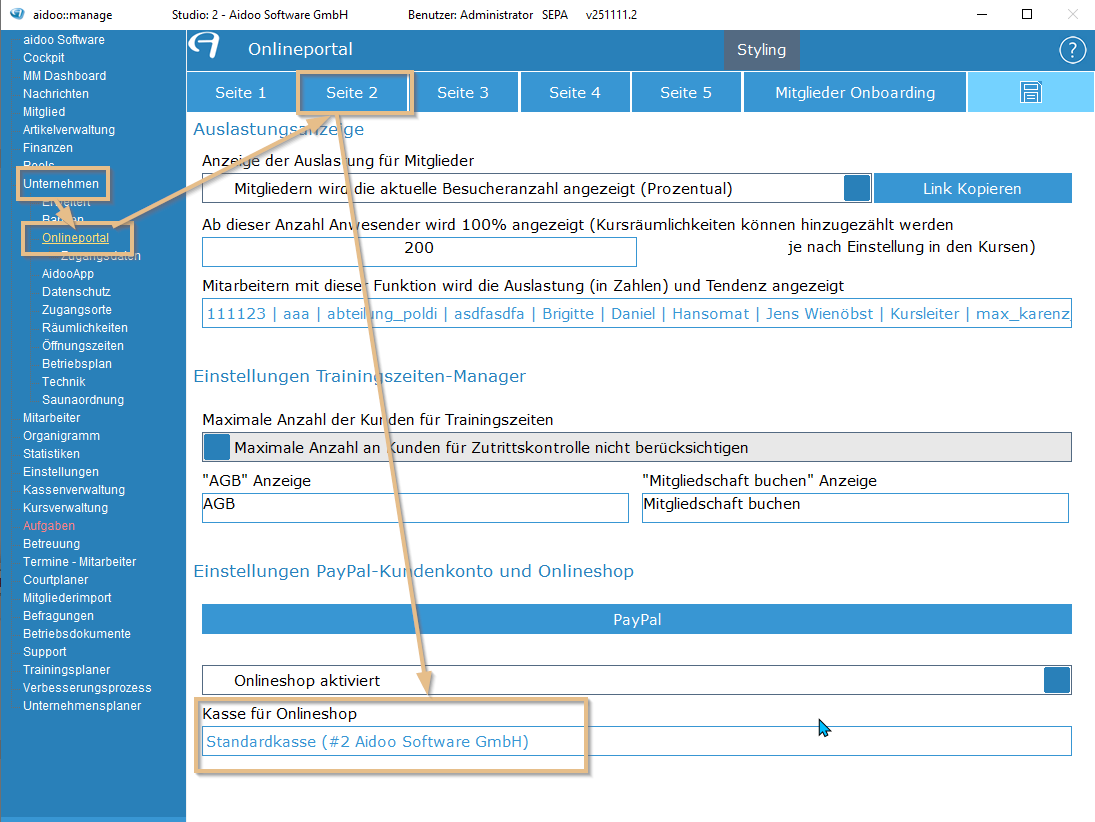The image size is (1095, 822).
Task: Open help via question mark icon
Action: tap(1072, 50)
